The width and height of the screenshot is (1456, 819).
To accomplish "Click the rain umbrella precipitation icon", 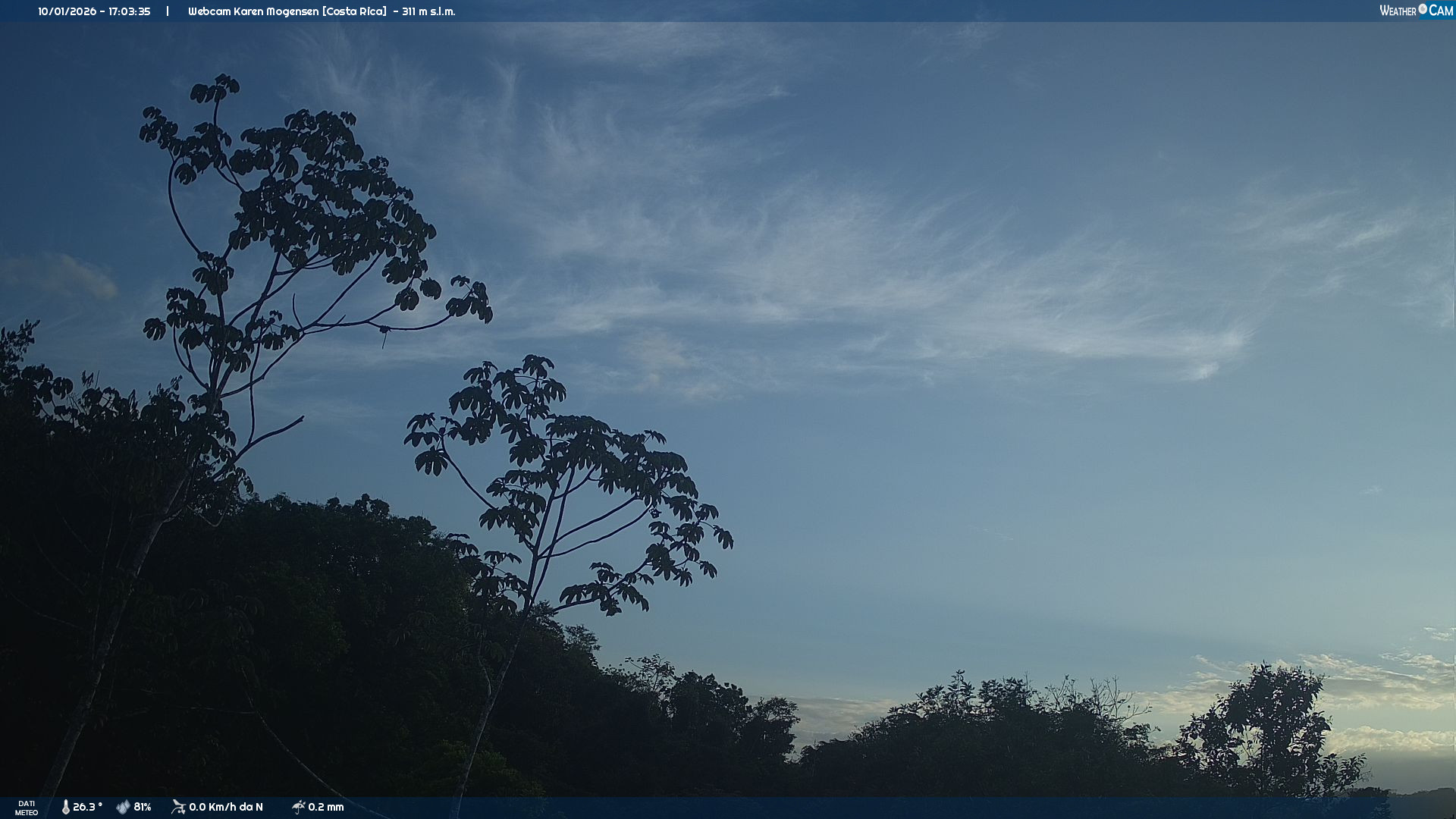I will point(298,807).
